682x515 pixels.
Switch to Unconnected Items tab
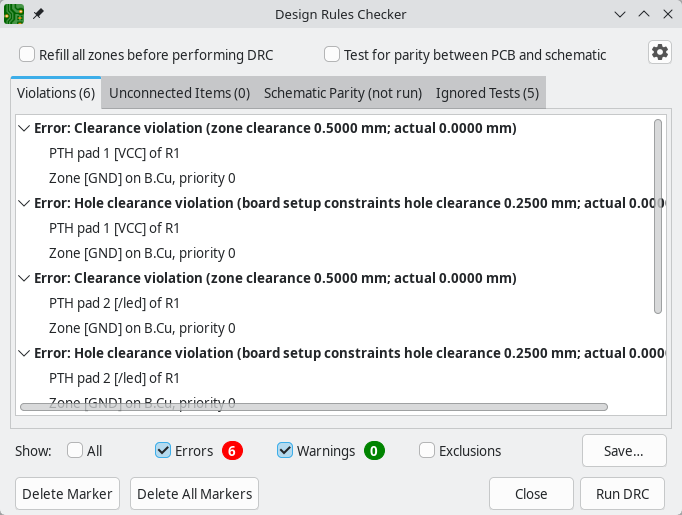(179, 93)
